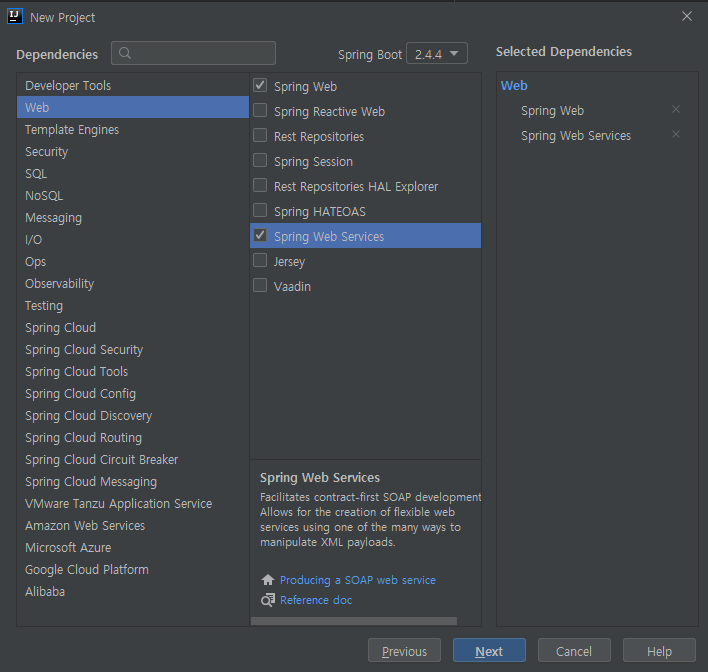
Task: Select Template Engines category
Action: point(133,129)
